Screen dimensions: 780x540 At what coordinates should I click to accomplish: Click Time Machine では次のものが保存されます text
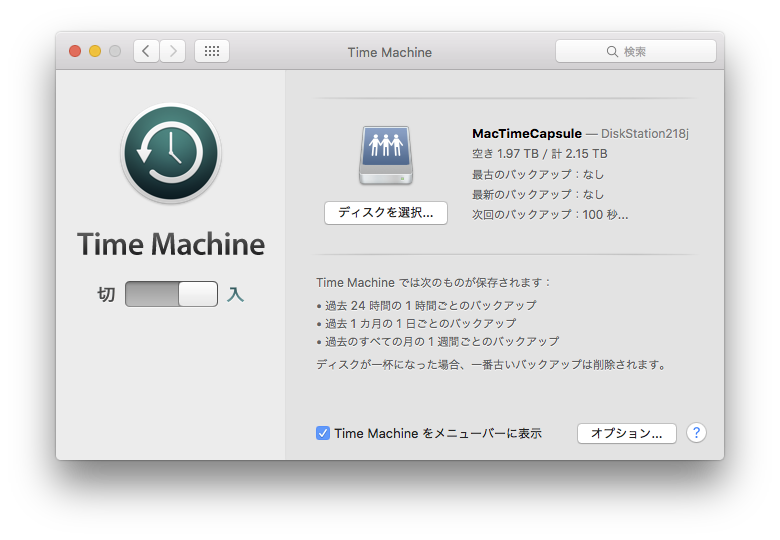(433, 282)
